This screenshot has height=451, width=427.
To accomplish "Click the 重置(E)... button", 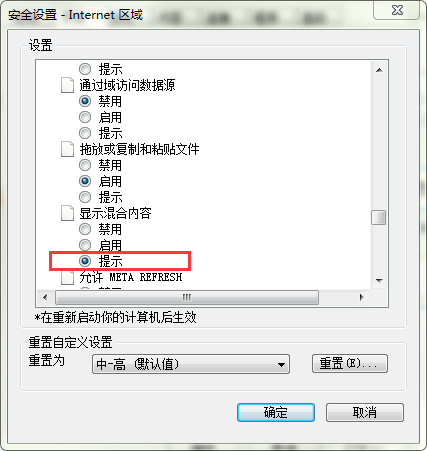I will tap(350, 363).
